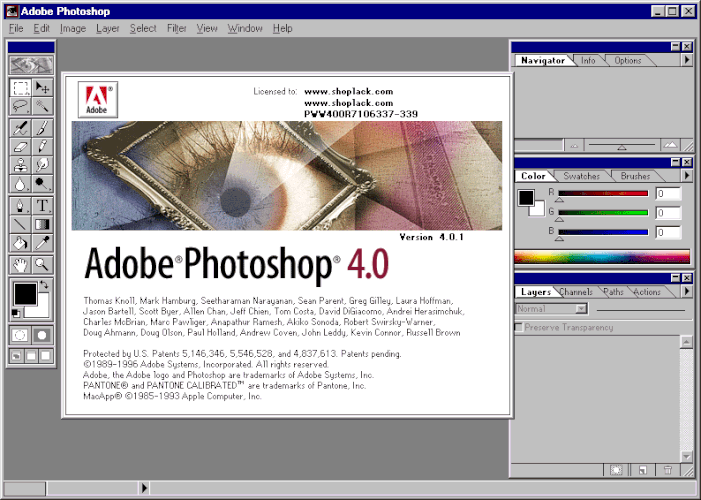
Task: Open the Actions tab
Action: pyautogui.click(x=647, y=292)
